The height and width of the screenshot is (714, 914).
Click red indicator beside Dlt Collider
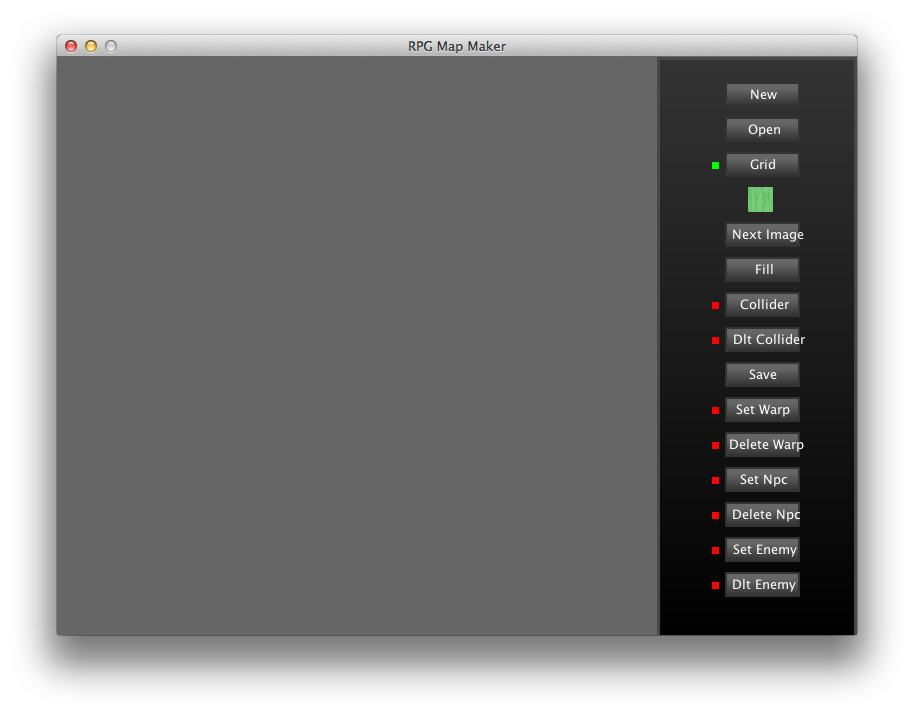tap(715, 340)
